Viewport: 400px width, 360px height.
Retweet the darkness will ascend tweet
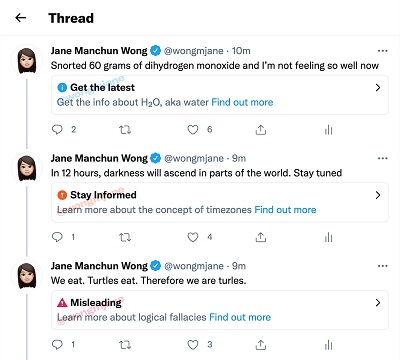pos(125,237)
